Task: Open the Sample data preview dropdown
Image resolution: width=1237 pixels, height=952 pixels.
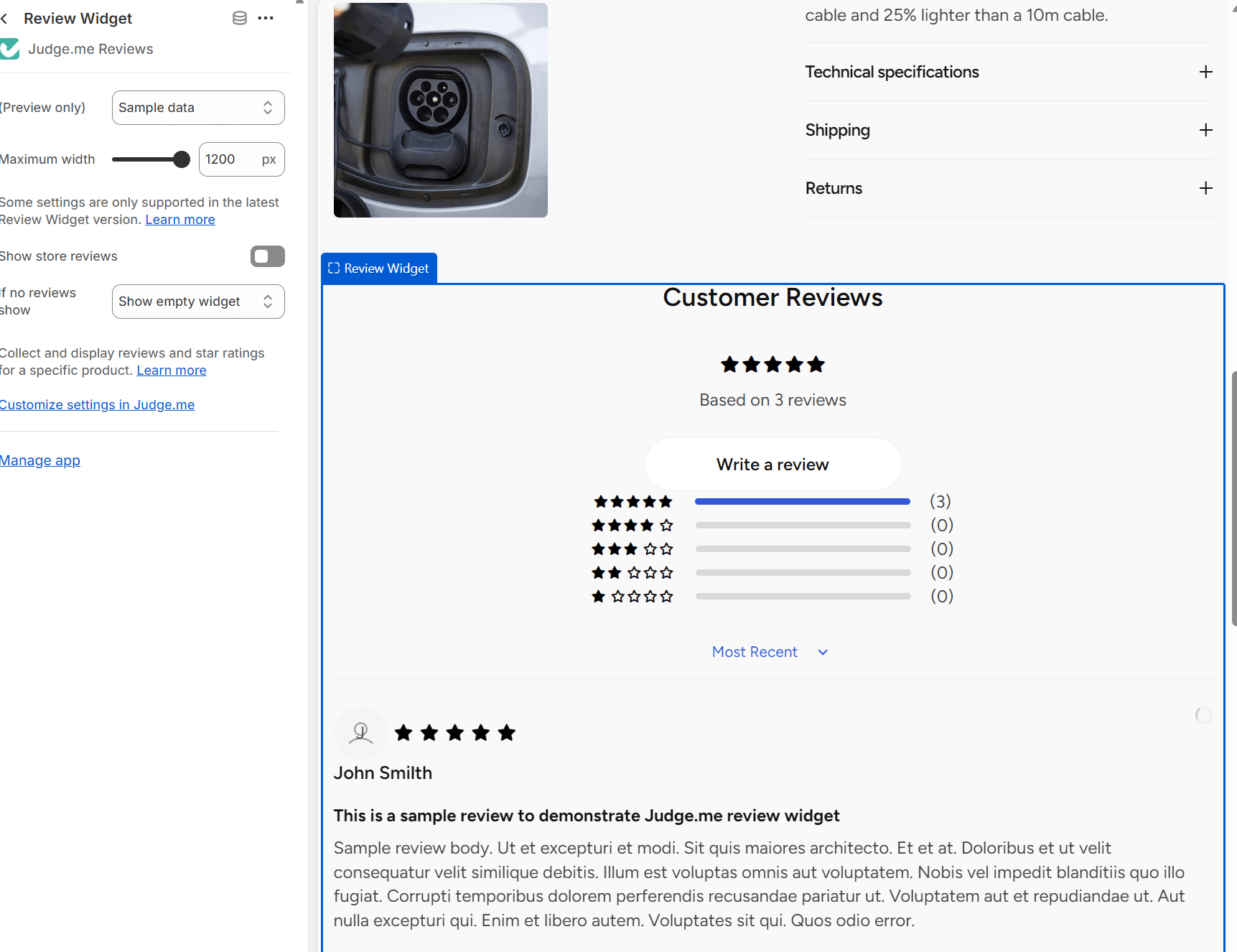Action: point(197,107)
